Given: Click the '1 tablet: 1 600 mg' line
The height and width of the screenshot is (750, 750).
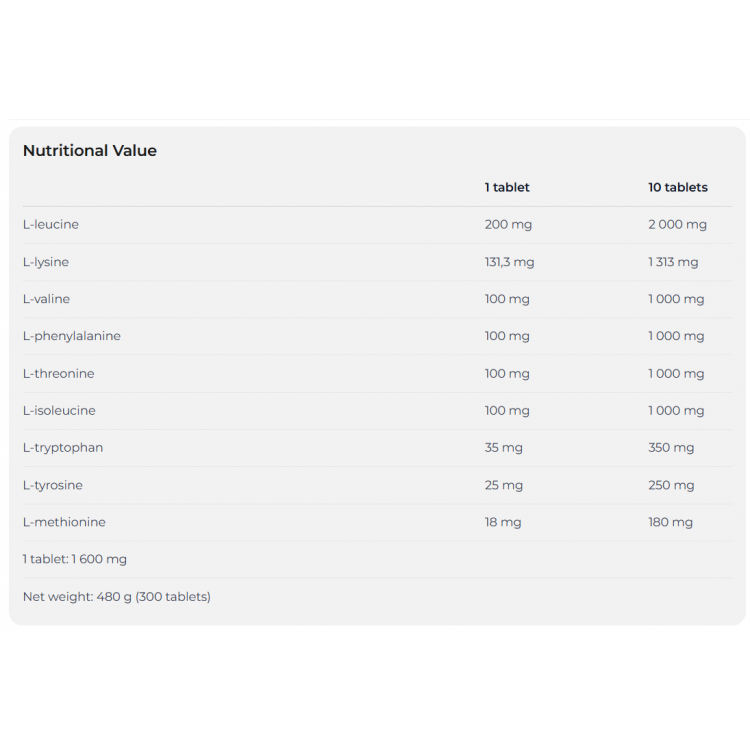Looking at the screenshot, I should (x=75, y=559).
